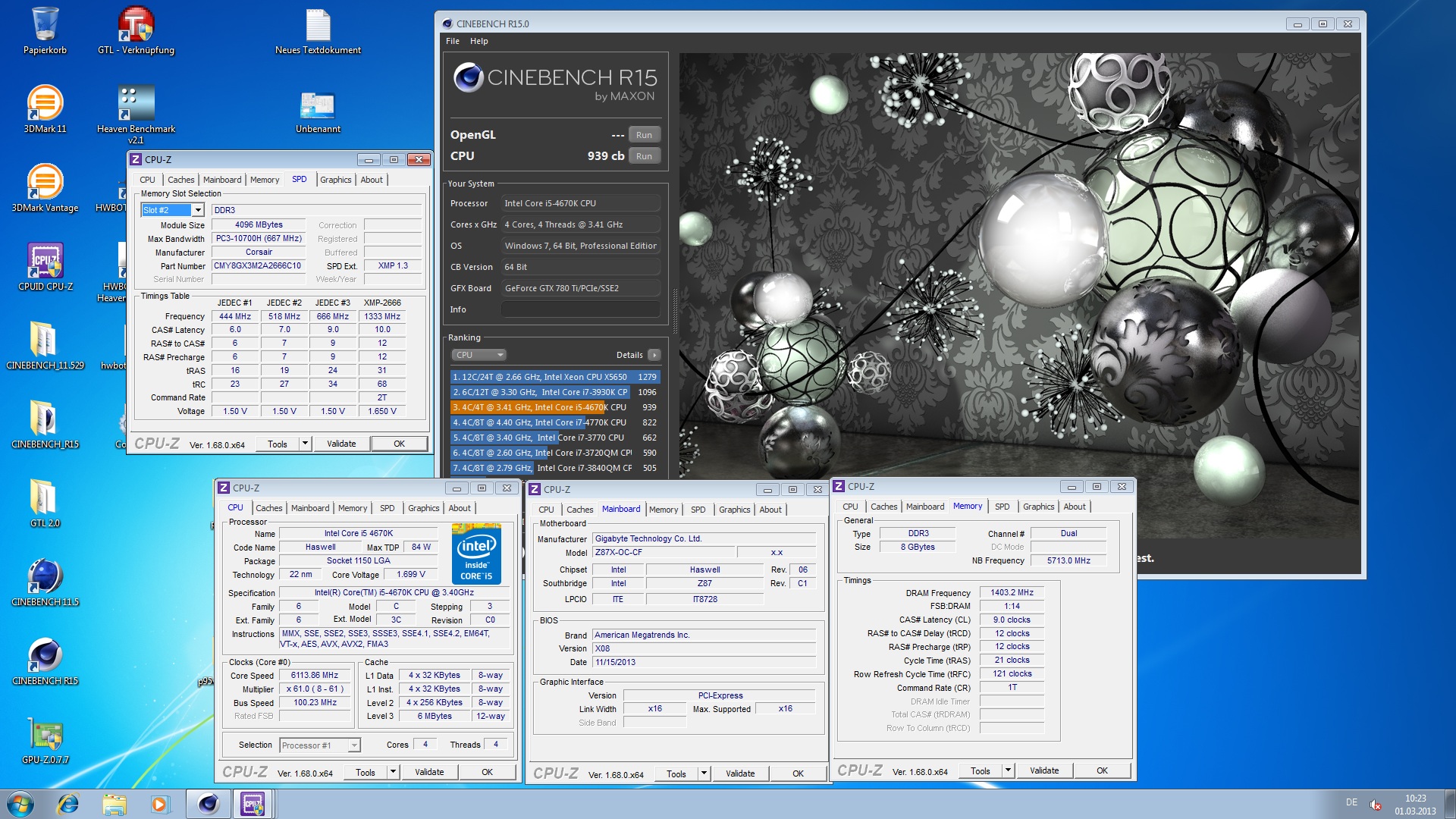This screenshot has width=1456, height=819.
Task: Click the muted volume tray icon
Action: (x=1376, y=804)
